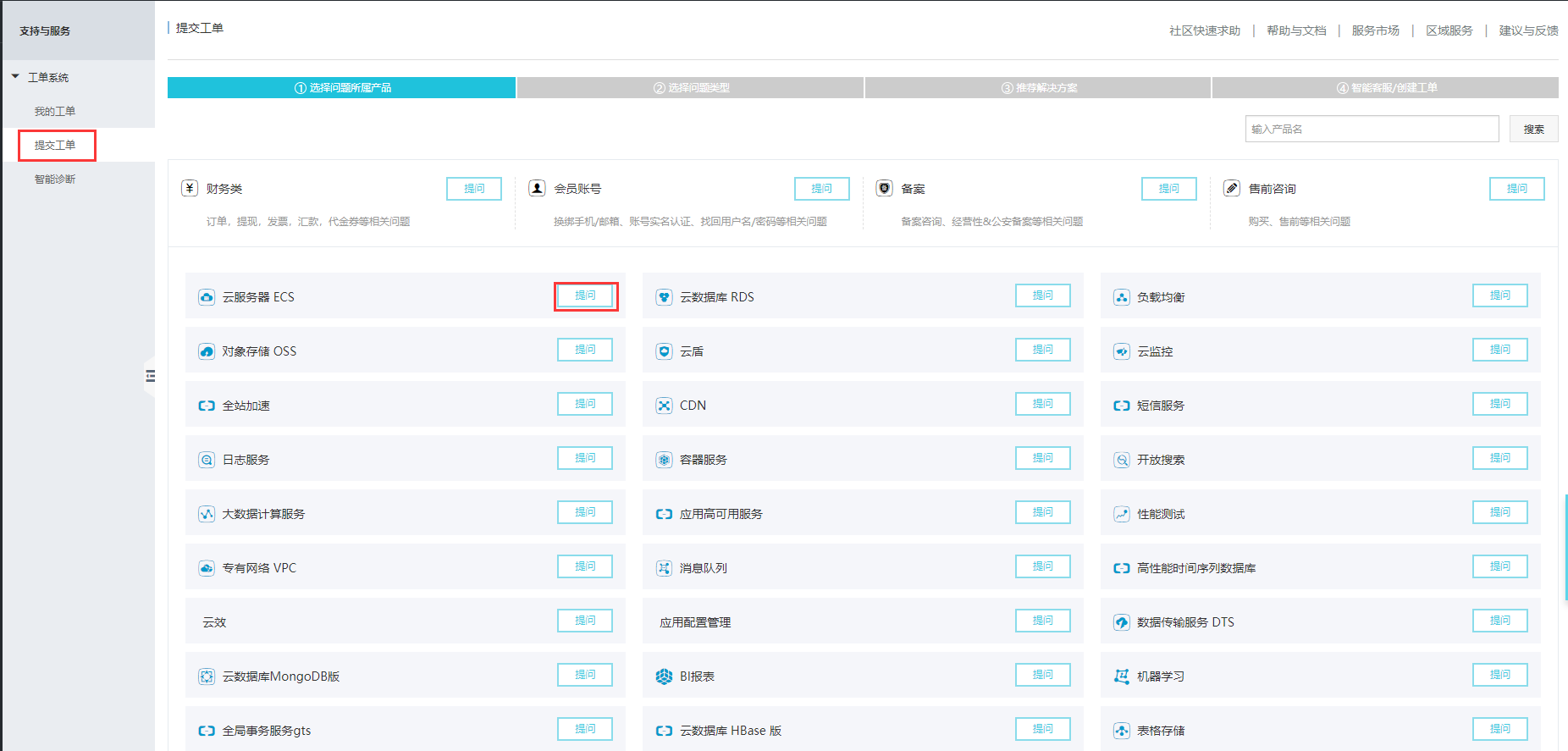1568x751 pixels.
Task: Click the 售前咨询 pencil icon
Action: click(x=1232, y=188)
